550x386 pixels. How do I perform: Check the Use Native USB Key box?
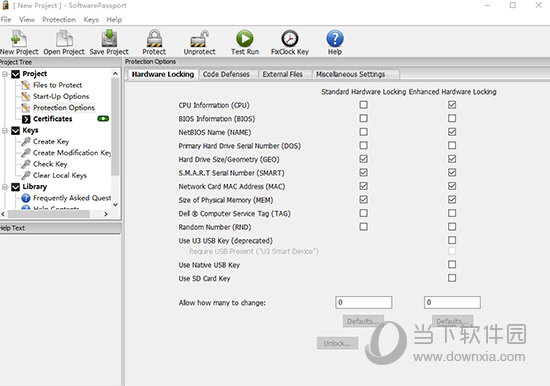pos(452,264)
